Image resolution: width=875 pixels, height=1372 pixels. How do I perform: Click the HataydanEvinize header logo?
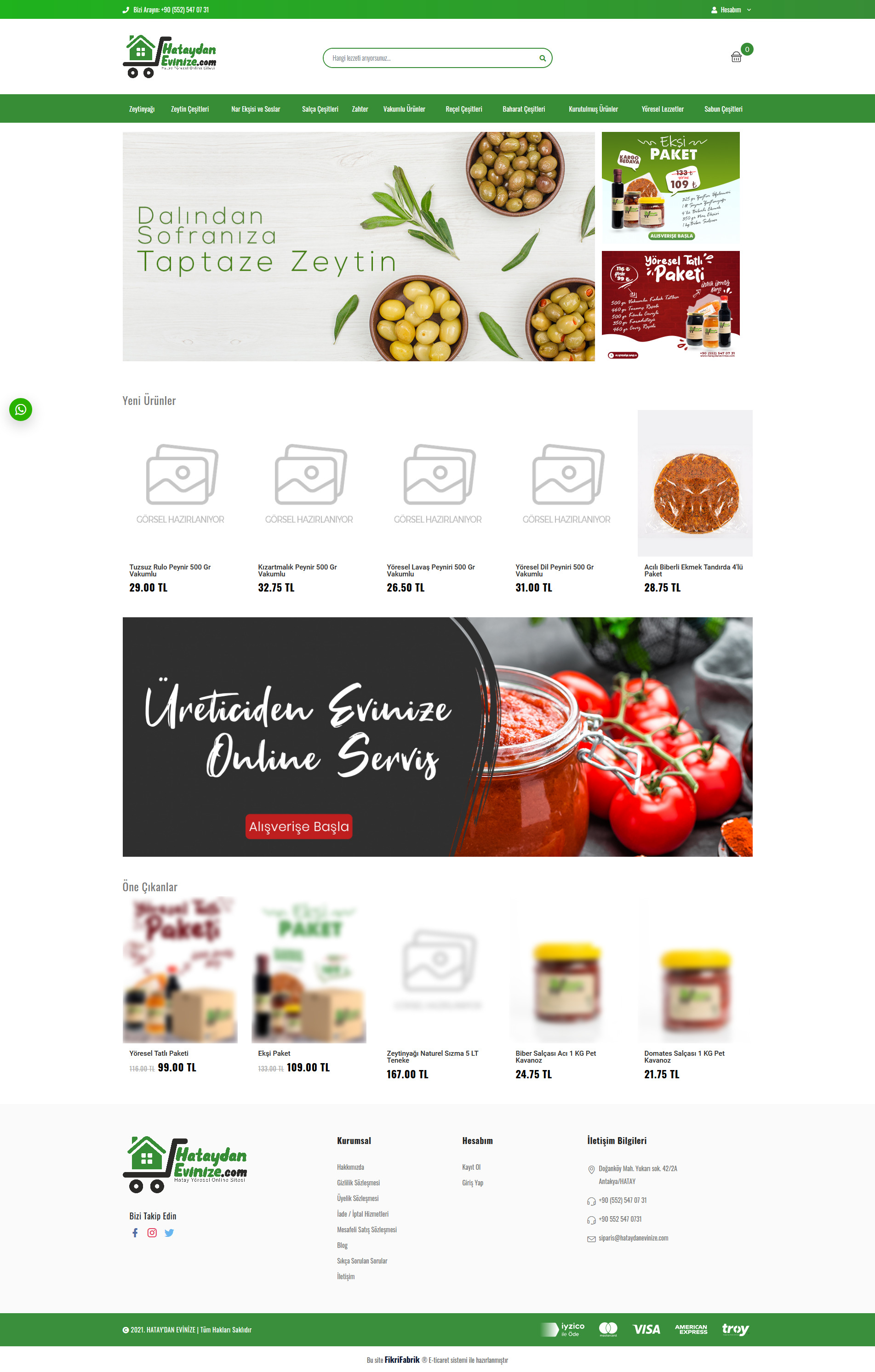click(170, 57)
